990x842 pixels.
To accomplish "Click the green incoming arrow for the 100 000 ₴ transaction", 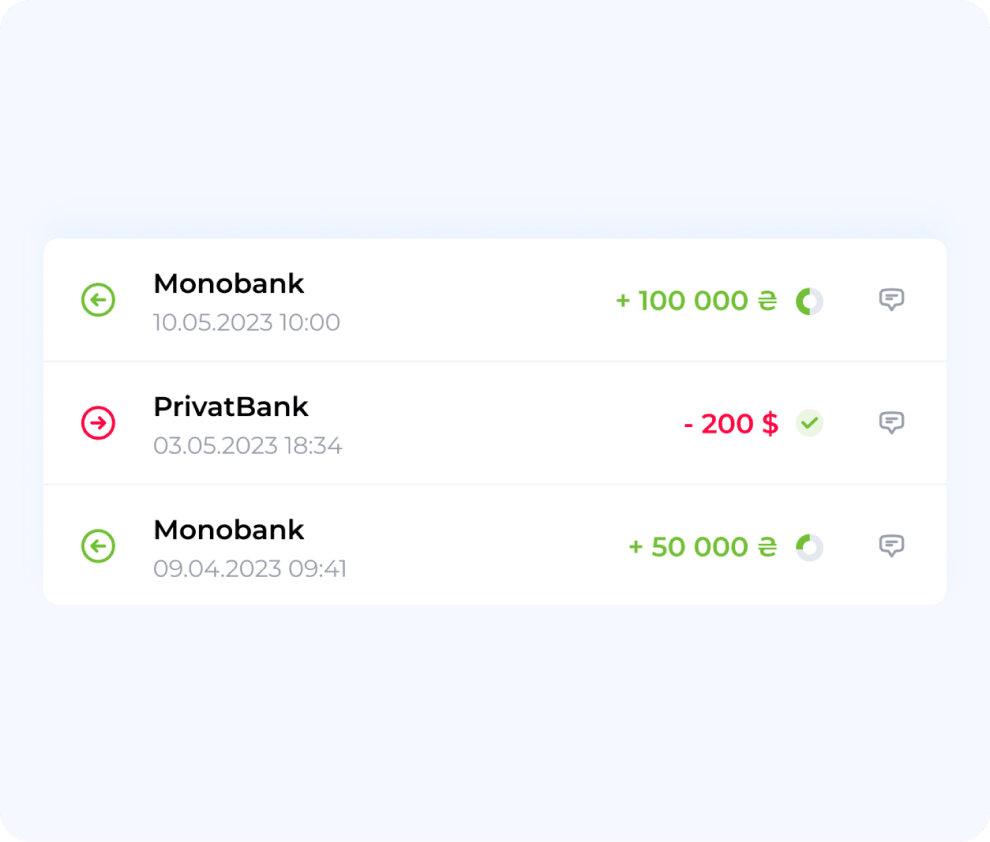I will pos(98,300).
